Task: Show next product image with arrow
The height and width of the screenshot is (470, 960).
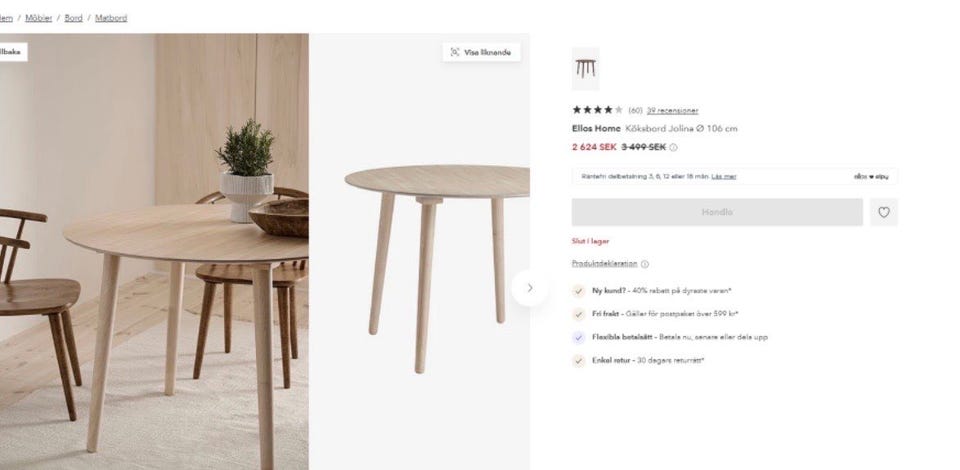Action: 530,288
